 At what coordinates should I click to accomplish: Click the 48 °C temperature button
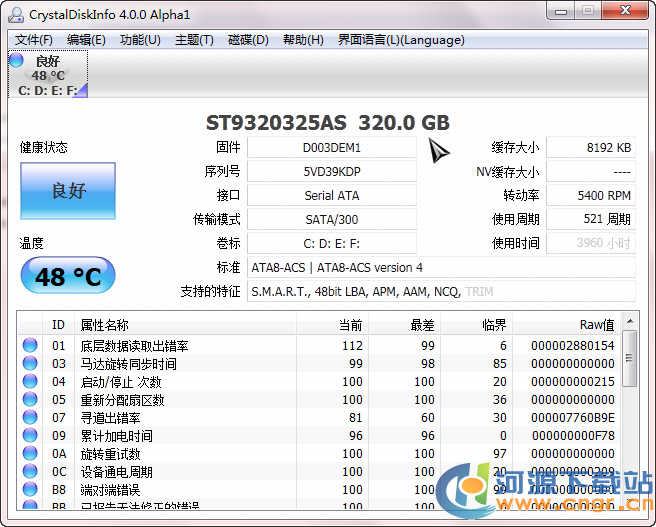pos(68,276)
